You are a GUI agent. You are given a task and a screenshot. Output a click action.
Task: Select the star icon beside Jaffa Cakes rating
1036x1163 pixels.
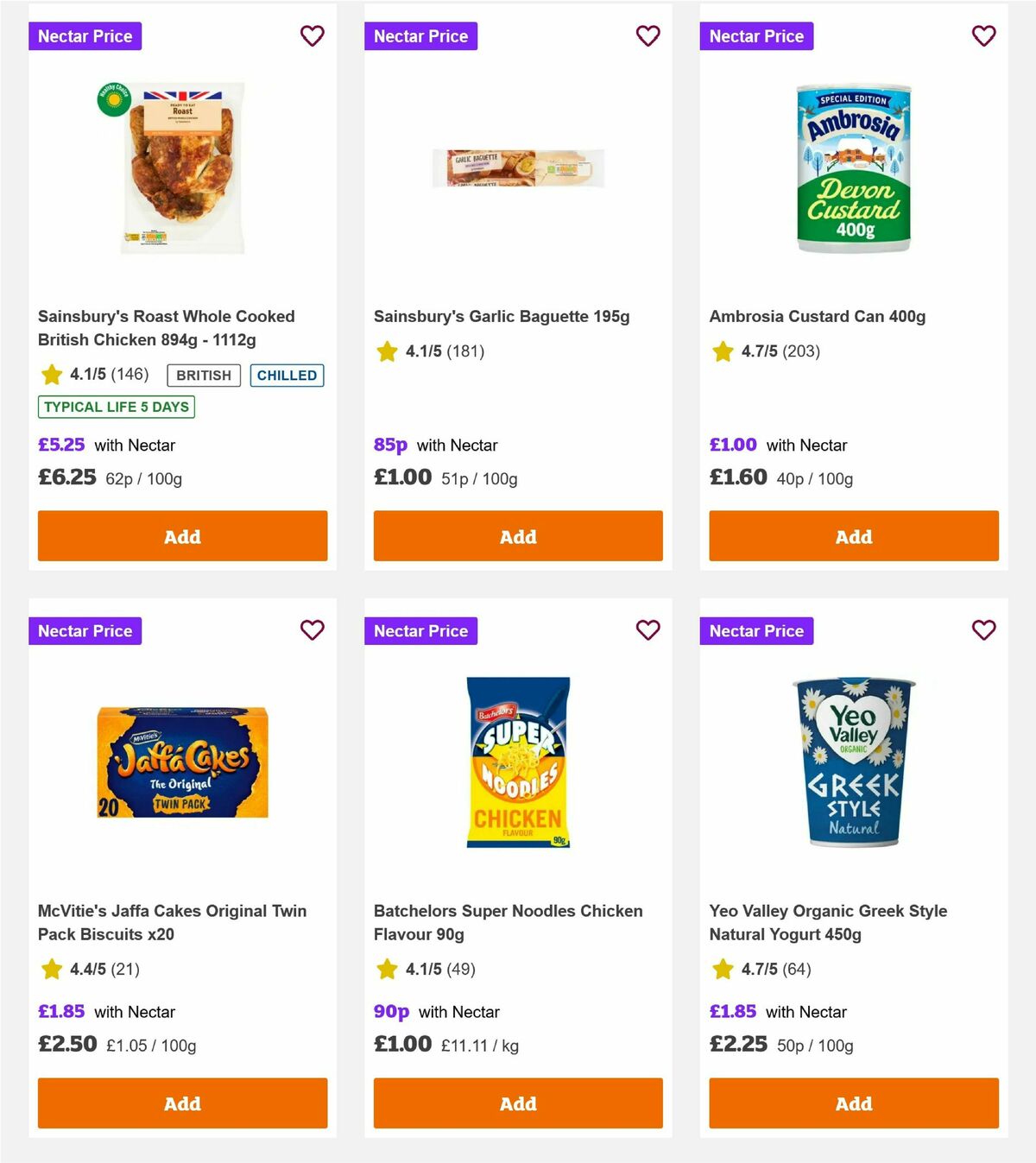click(x=50, y=970)
